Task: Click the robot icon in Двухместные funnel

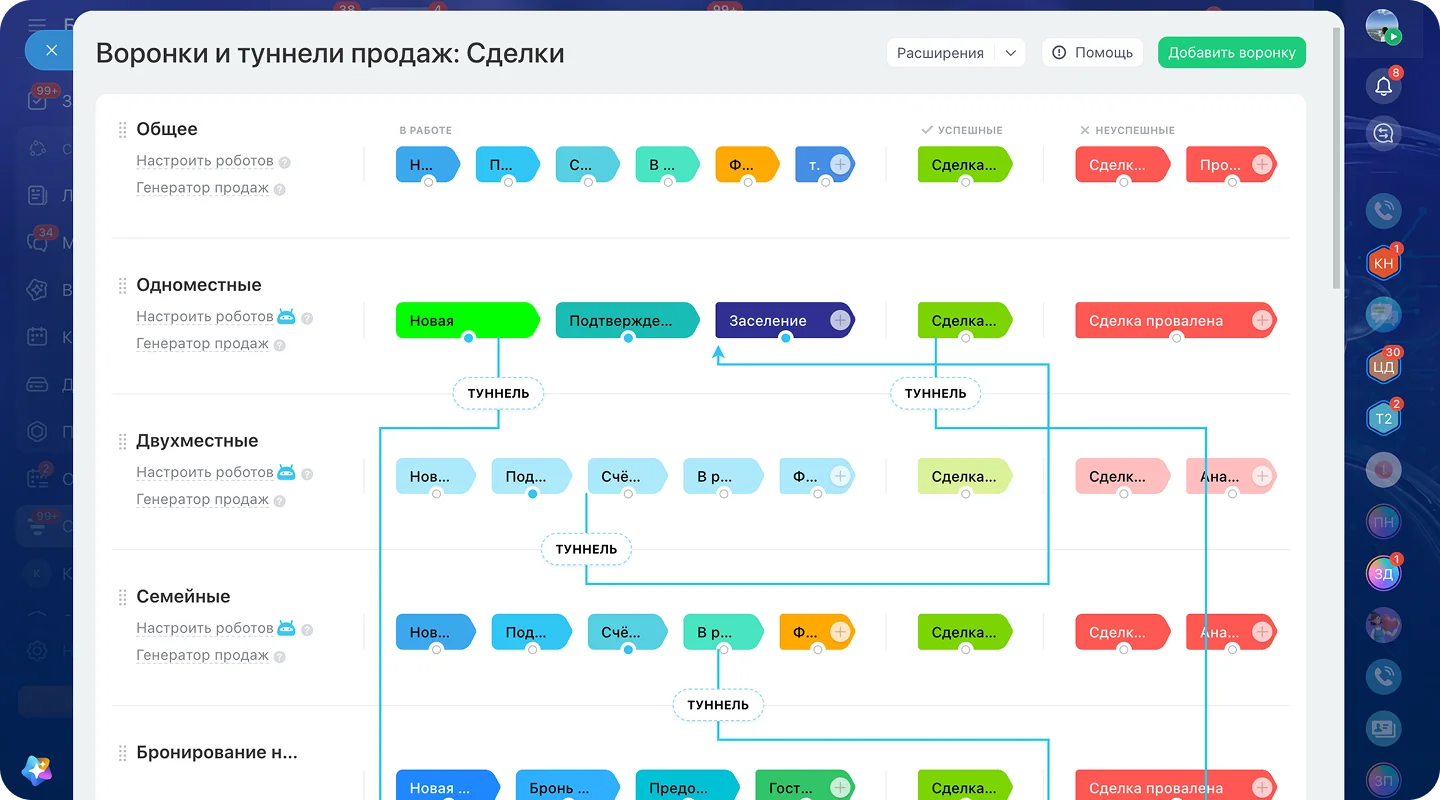Action: pyautogui.click(x=286, y=472)
